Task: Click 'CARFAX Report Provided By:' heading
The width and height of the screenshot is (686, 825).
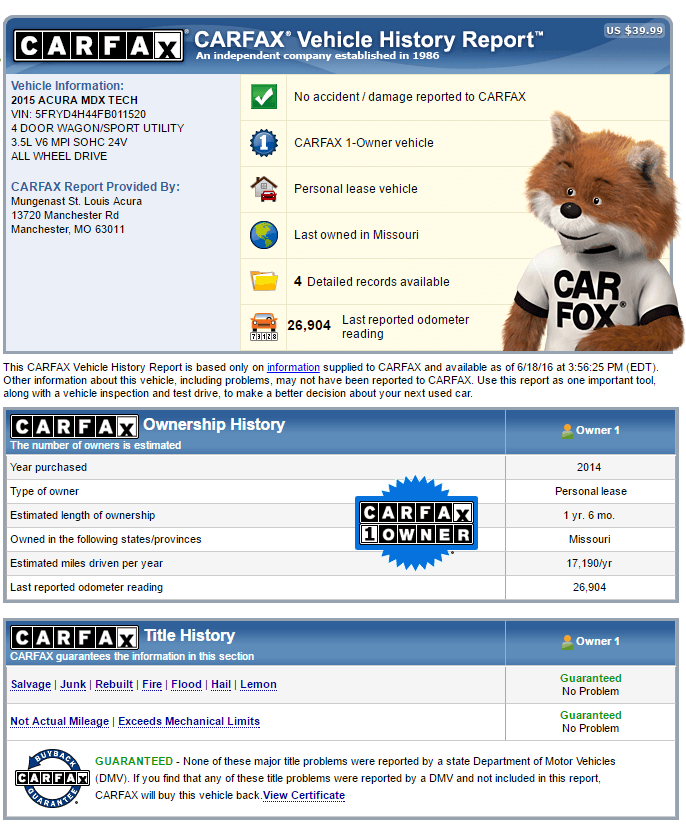Action: [95, 187]
